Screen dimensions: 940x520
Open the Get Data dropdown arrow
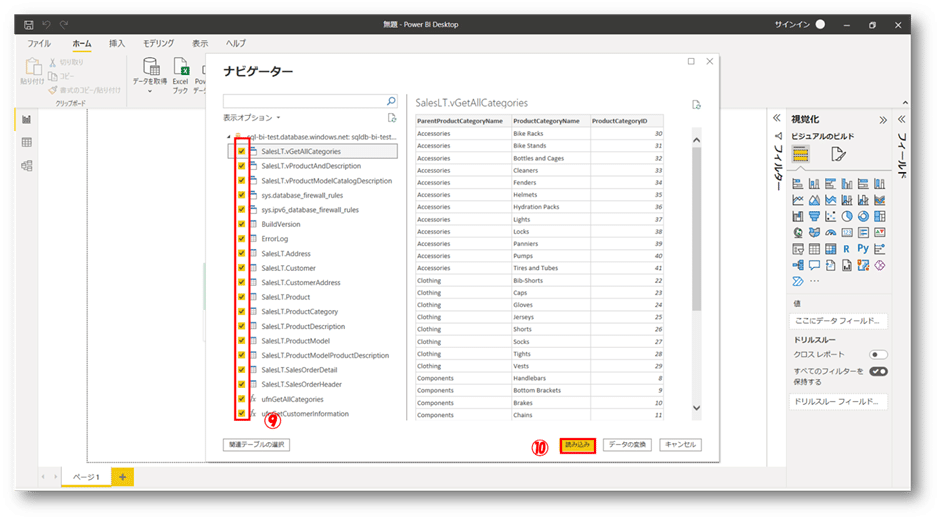coord(150,91)
